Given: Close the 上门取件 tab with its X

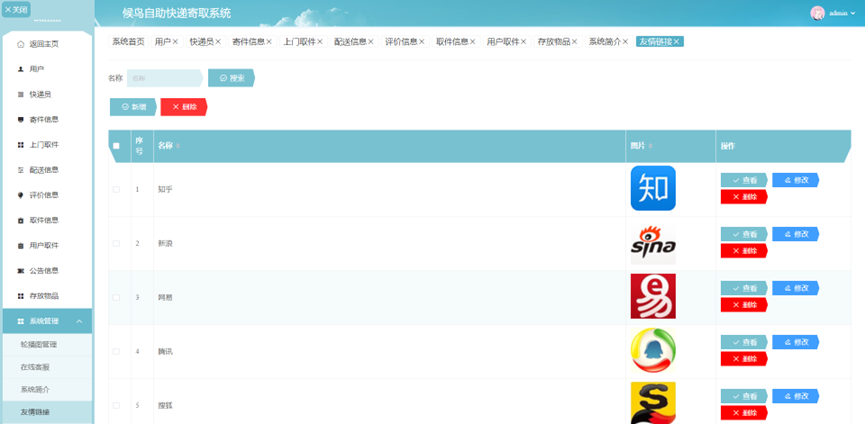Looking at the screenshot, I should [x=319, y=41].
